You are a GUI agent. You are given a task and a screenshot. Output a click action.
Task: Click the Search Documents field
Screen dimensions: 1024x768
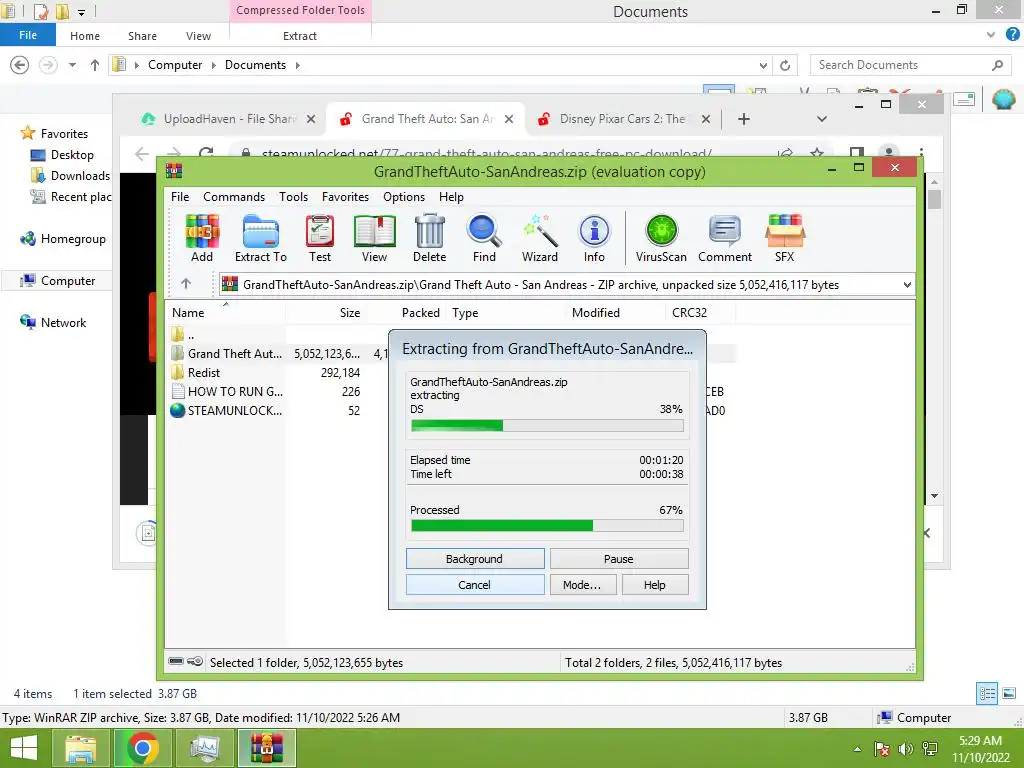(x=910, y=65)
